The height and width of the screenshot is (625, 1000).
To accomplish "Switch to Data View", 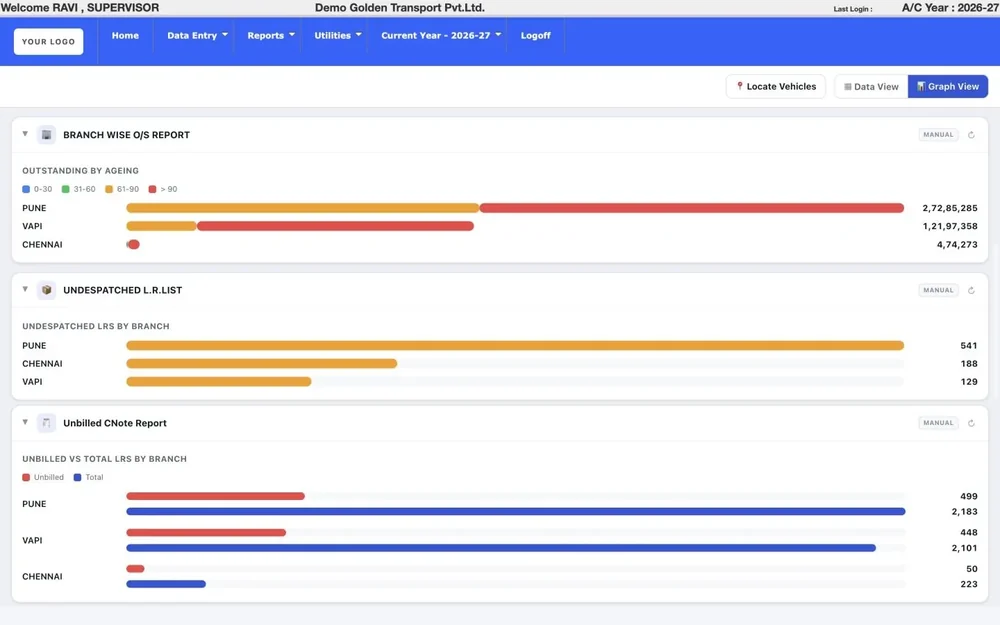I will point(871,87).
